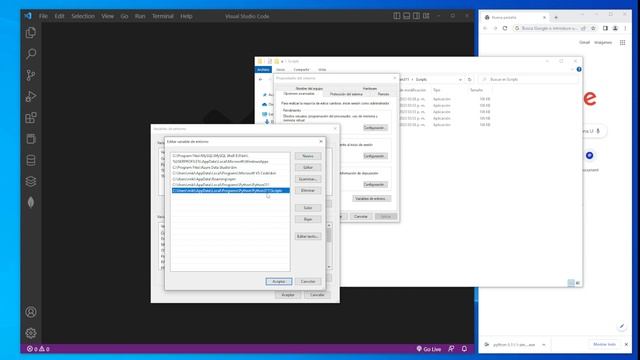Move selected path up with Subir
Screen dimensions: 640x360
coord(308,208)
